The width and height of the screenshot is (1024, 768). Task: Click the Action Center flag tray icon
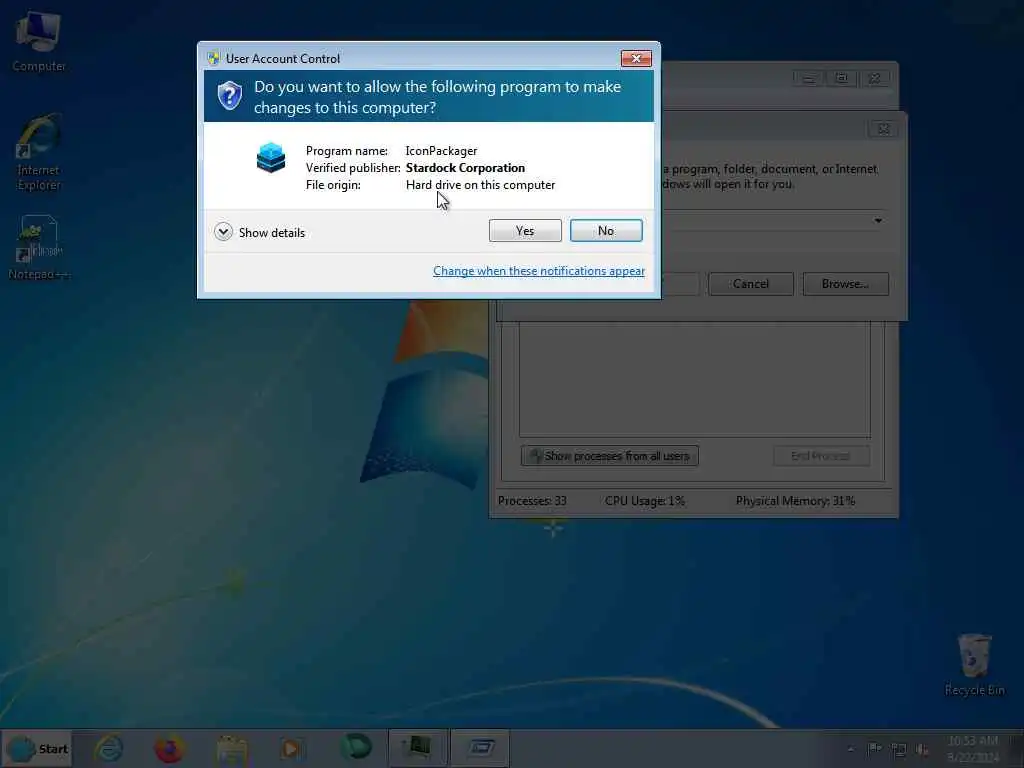click(874, 749)
